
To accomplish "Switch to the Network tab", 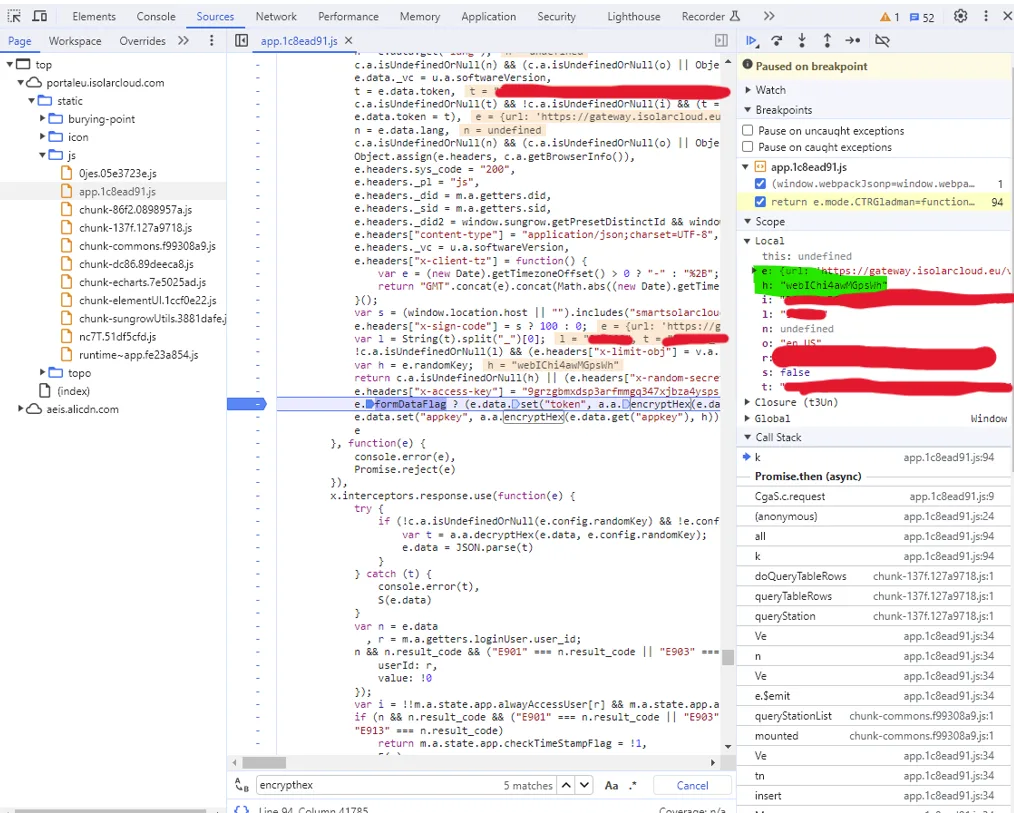I will click(x=276, y=16).
